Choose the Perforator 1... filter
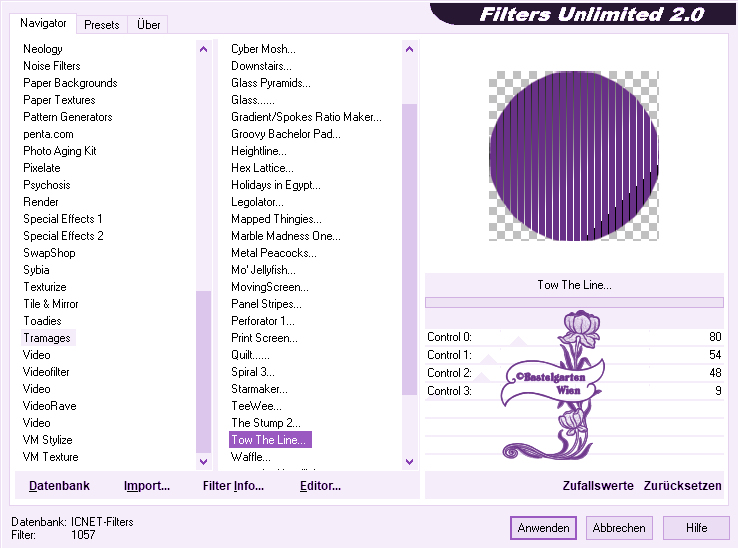Viewport: 738px width, 548px height. click(x=263, y=321)
